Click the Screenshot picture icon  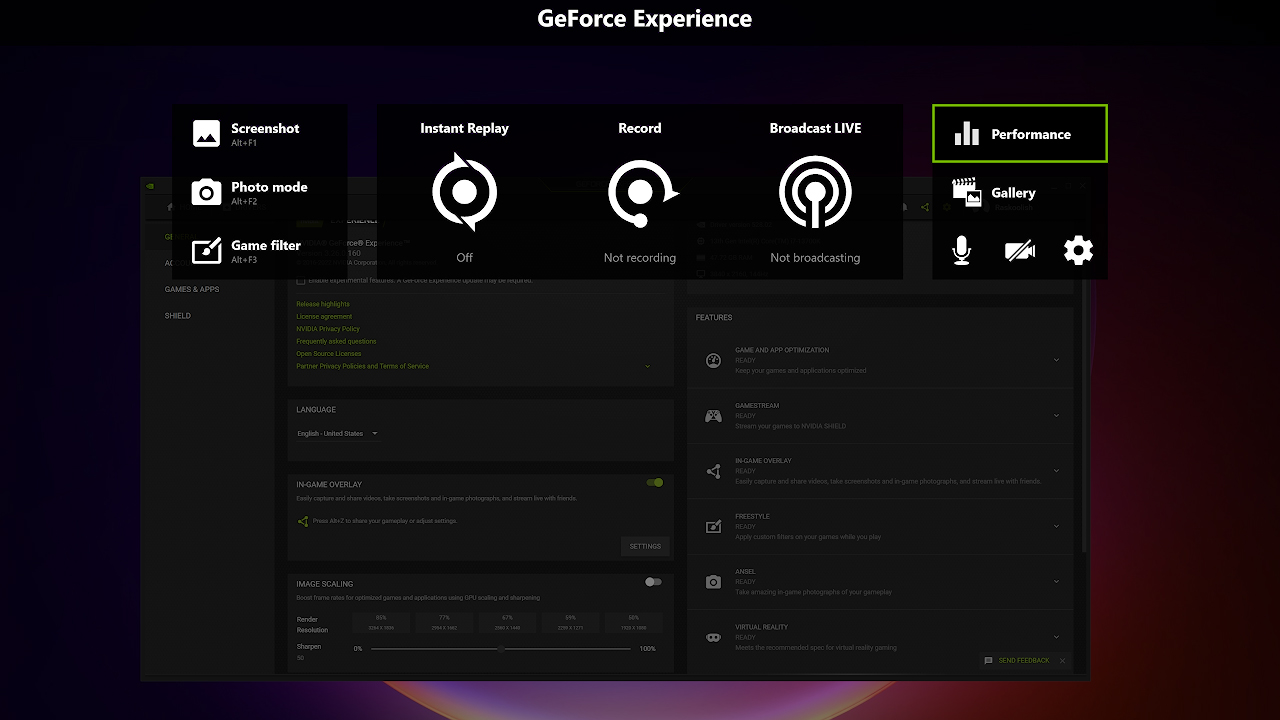pyautogui.click(x=206, y=134)
